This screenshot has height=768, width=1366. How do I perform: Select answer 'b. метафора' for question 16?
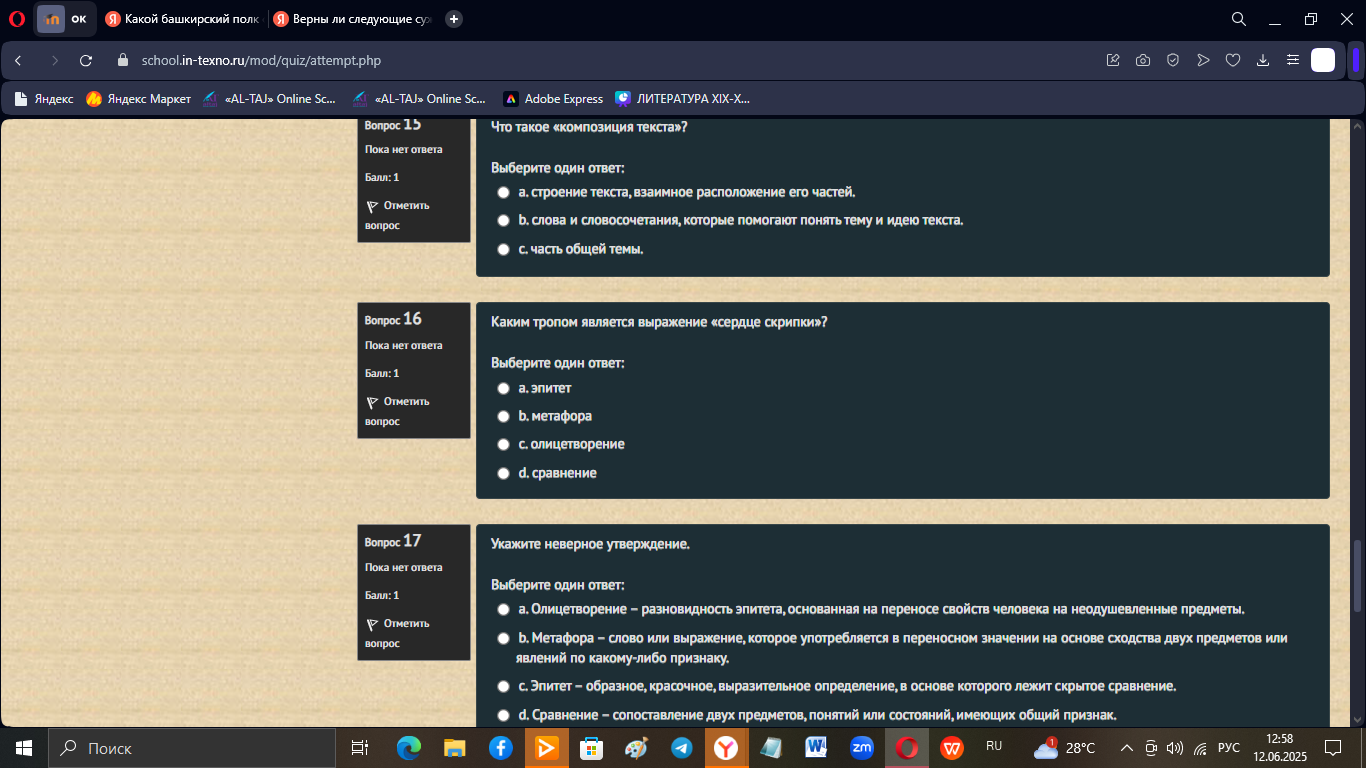point(504,416)
